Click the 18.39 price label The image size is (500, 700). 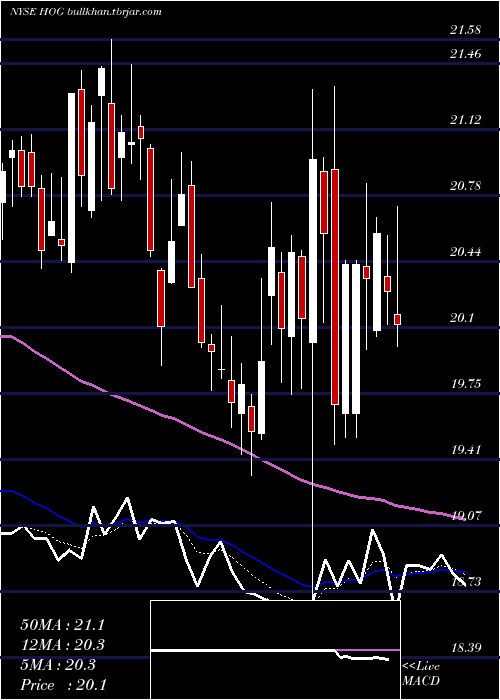tap(466, 647)
